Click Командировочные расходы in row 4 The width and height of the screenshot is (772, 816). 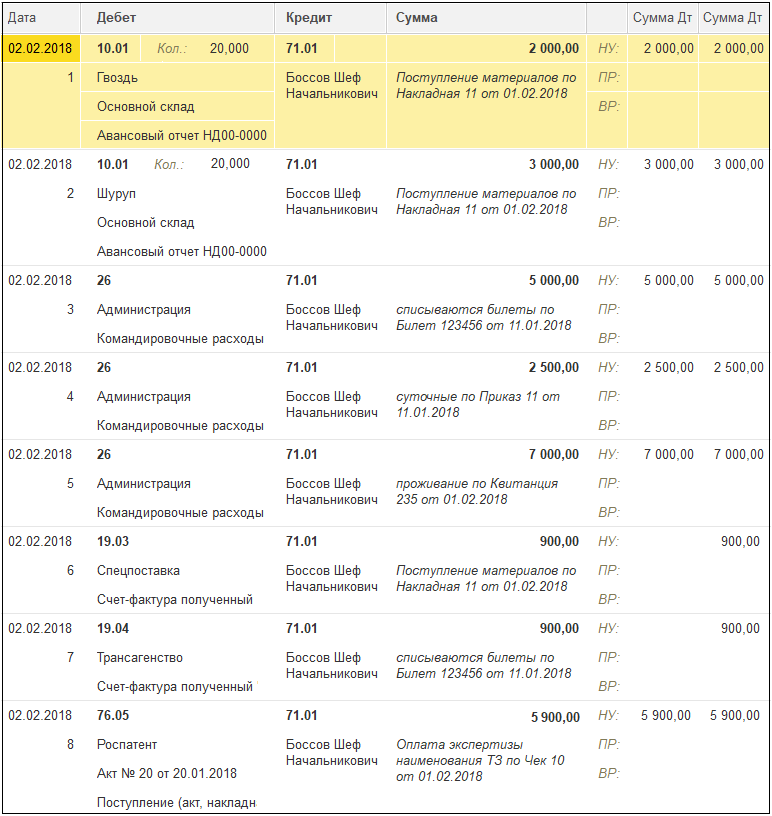point(180,426)
